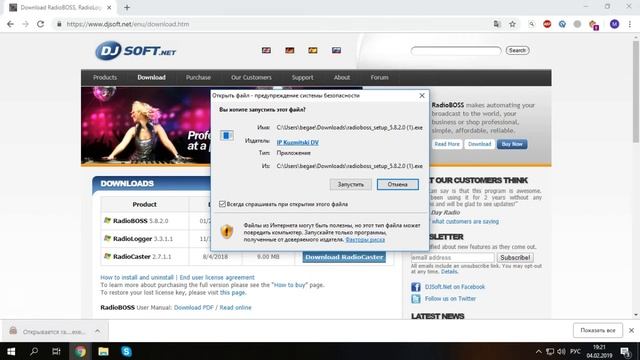Viewport: 640px width, 360px height.
Task: Go back using the browser back arrow
Action: tap(10, 24)
